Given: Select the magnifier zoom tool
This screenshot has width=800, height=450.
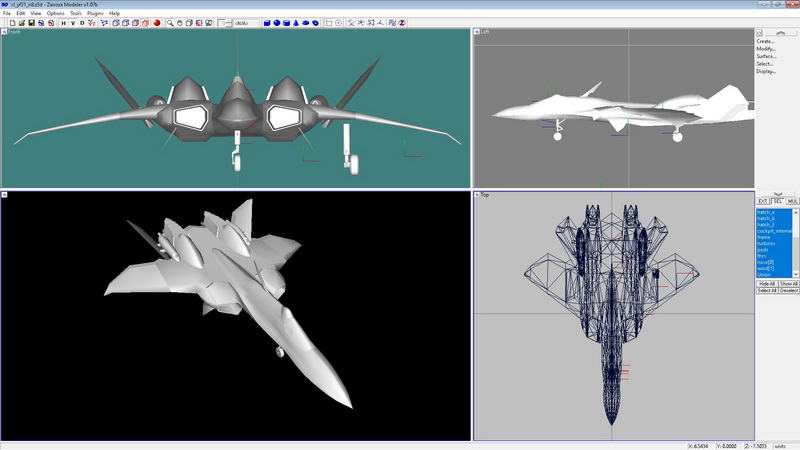Looking at the screenshot, I should [170, 22].
